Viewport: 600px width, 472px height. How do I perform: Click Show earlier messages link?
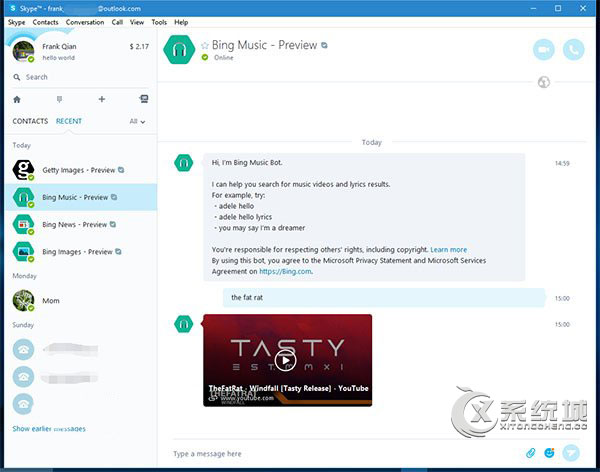[x=49, y=429]
